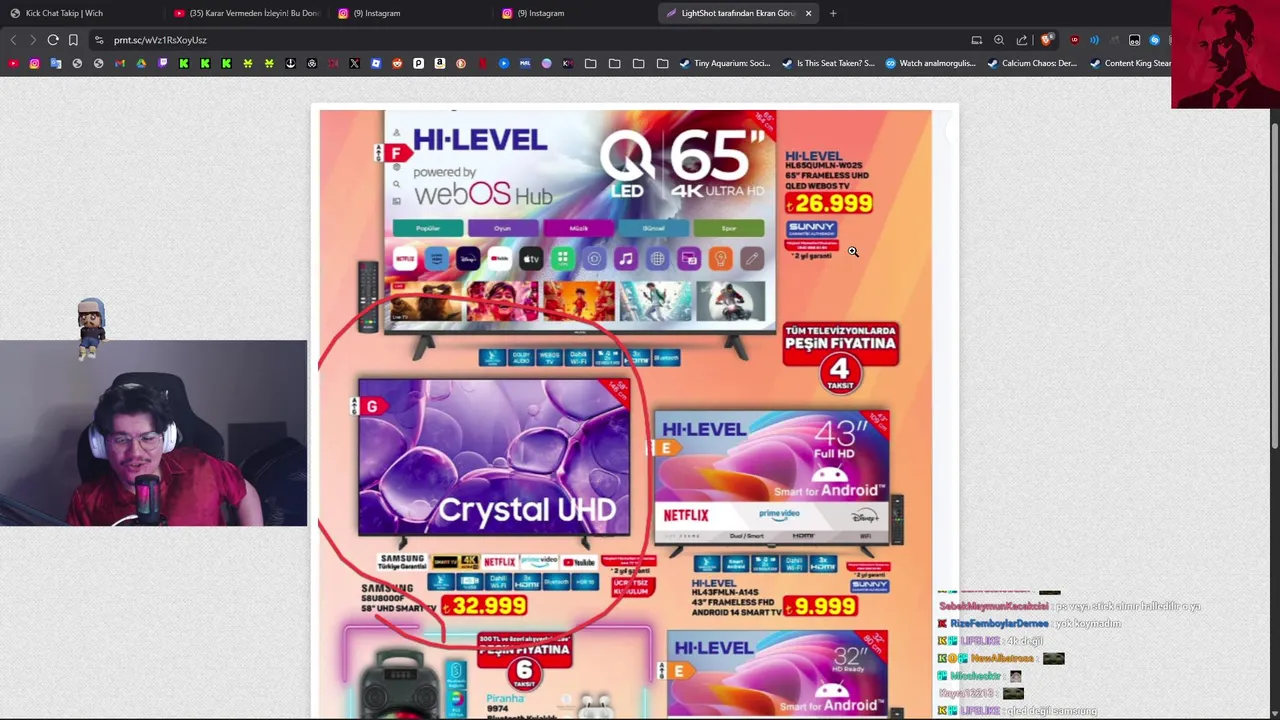Open the X (Twitter) bookmark icon
The image size is (1280, 720).
pyautogui.click(x=354, y=63)
